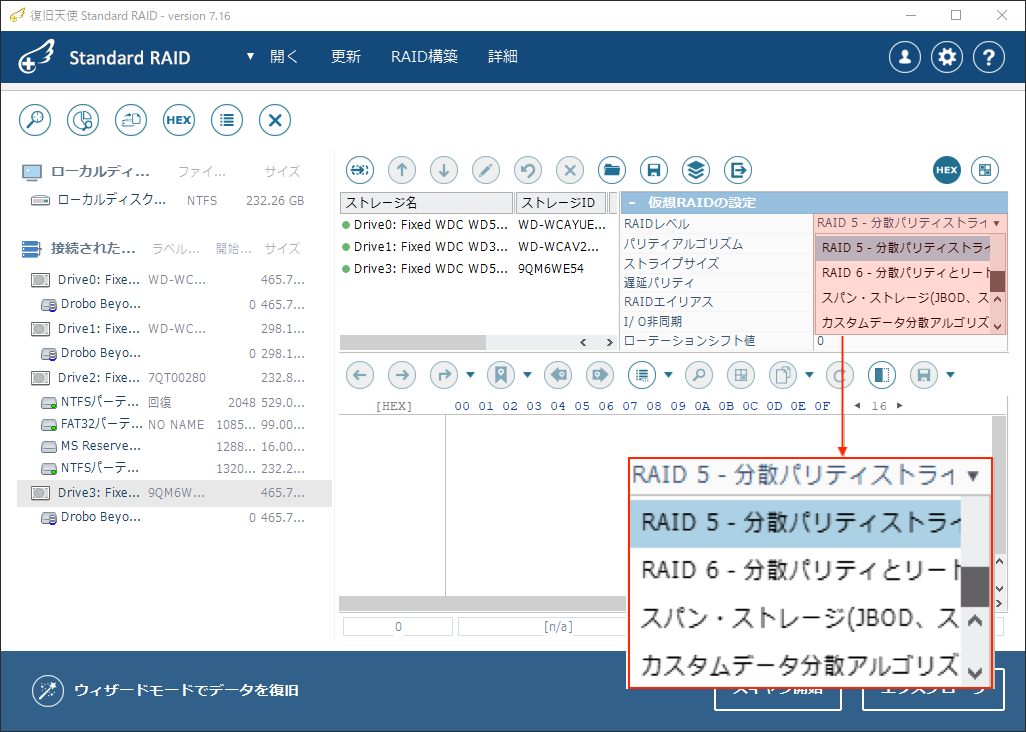The height and width of the screenshot is (732, 1026).
Task: Toggle the dark HEX button in RAID builder
Action: 947,170
